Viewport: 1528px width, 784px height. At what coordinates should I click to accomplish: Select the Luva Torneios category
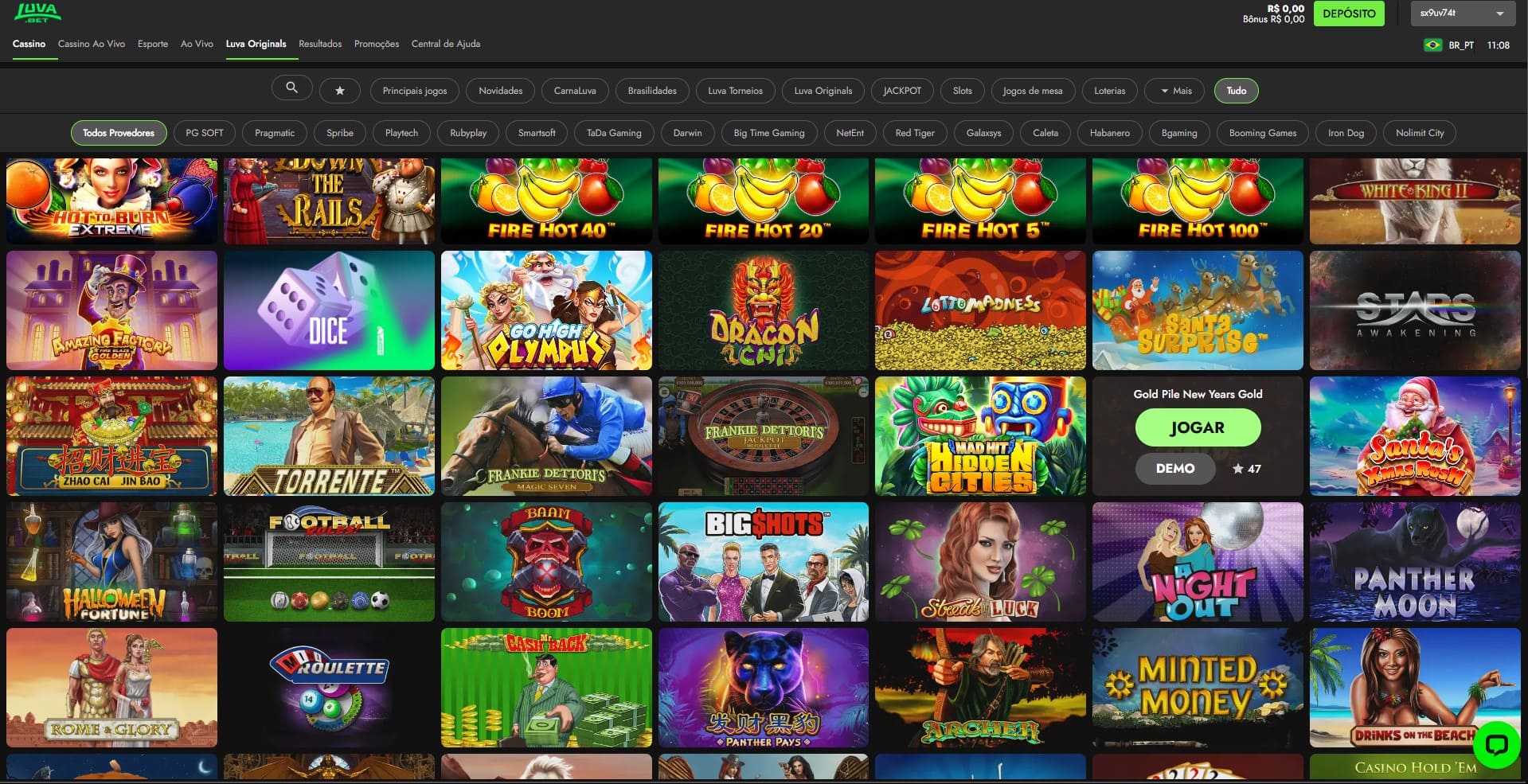point(735,91)
